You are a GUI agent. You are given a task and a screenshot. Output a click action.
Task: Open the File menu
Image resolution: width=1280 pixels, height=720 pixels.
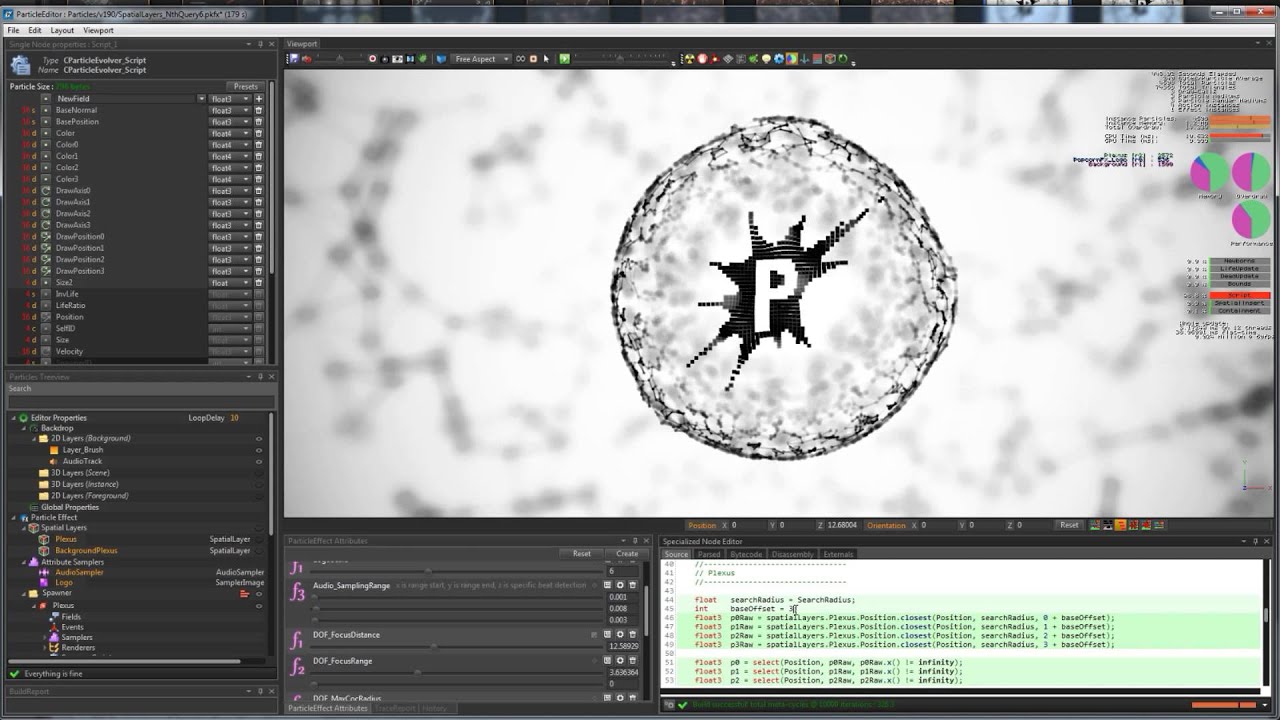pos(14,30)
